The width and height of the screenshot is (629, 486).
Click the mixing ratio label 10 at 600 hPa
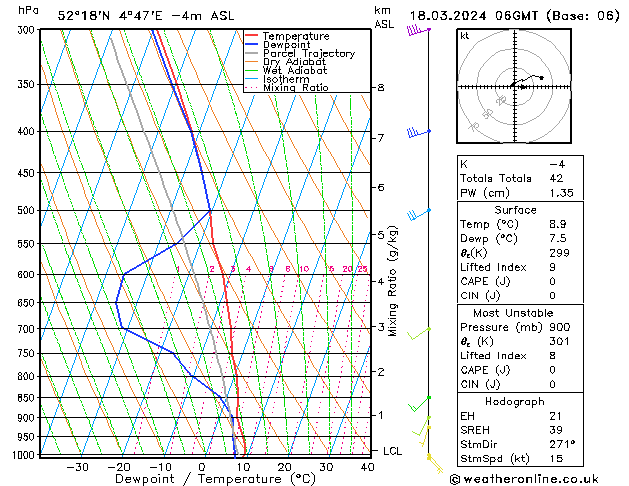coord(304,269)
